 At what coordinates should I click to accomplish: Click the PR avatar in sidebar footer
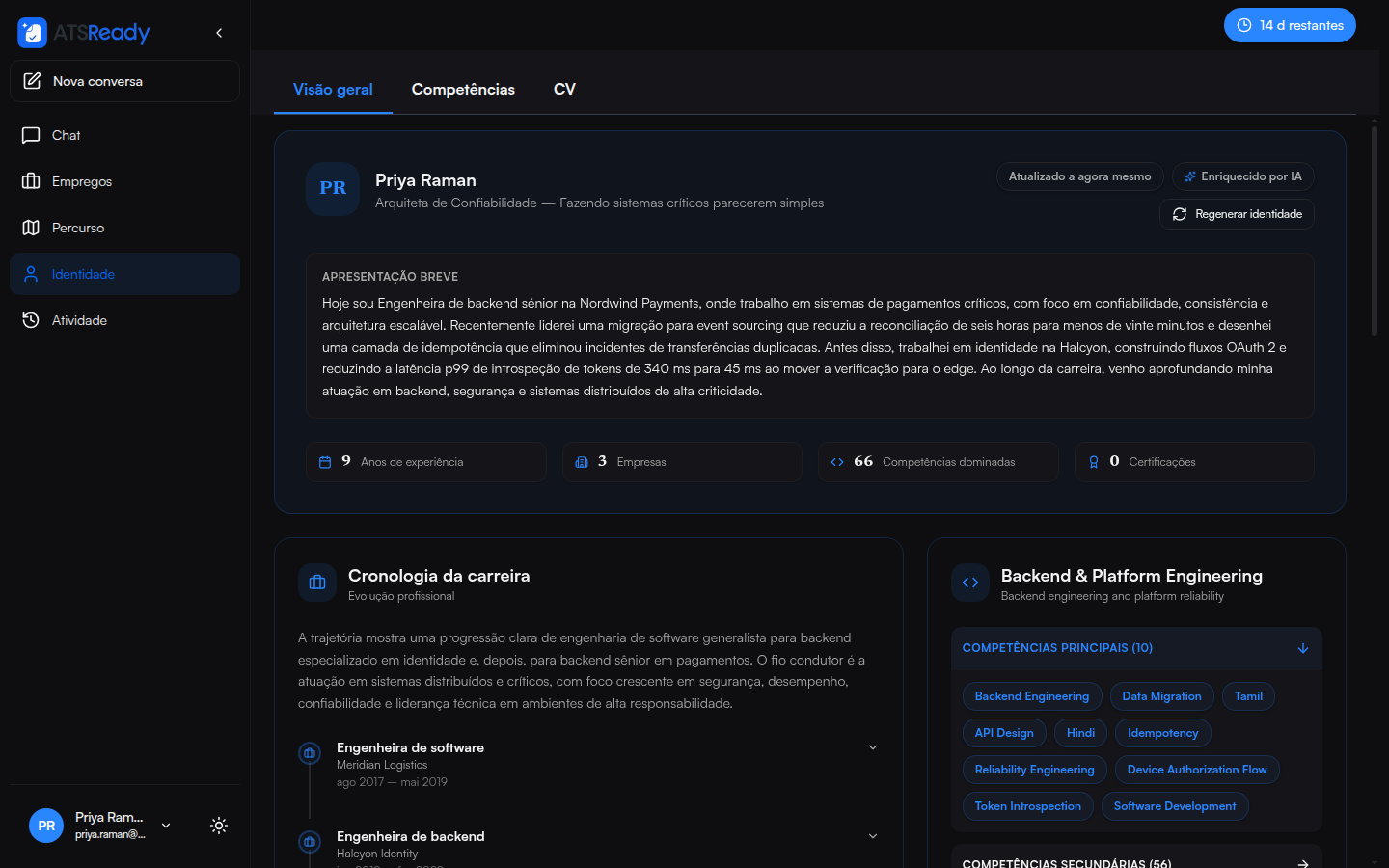46,826
